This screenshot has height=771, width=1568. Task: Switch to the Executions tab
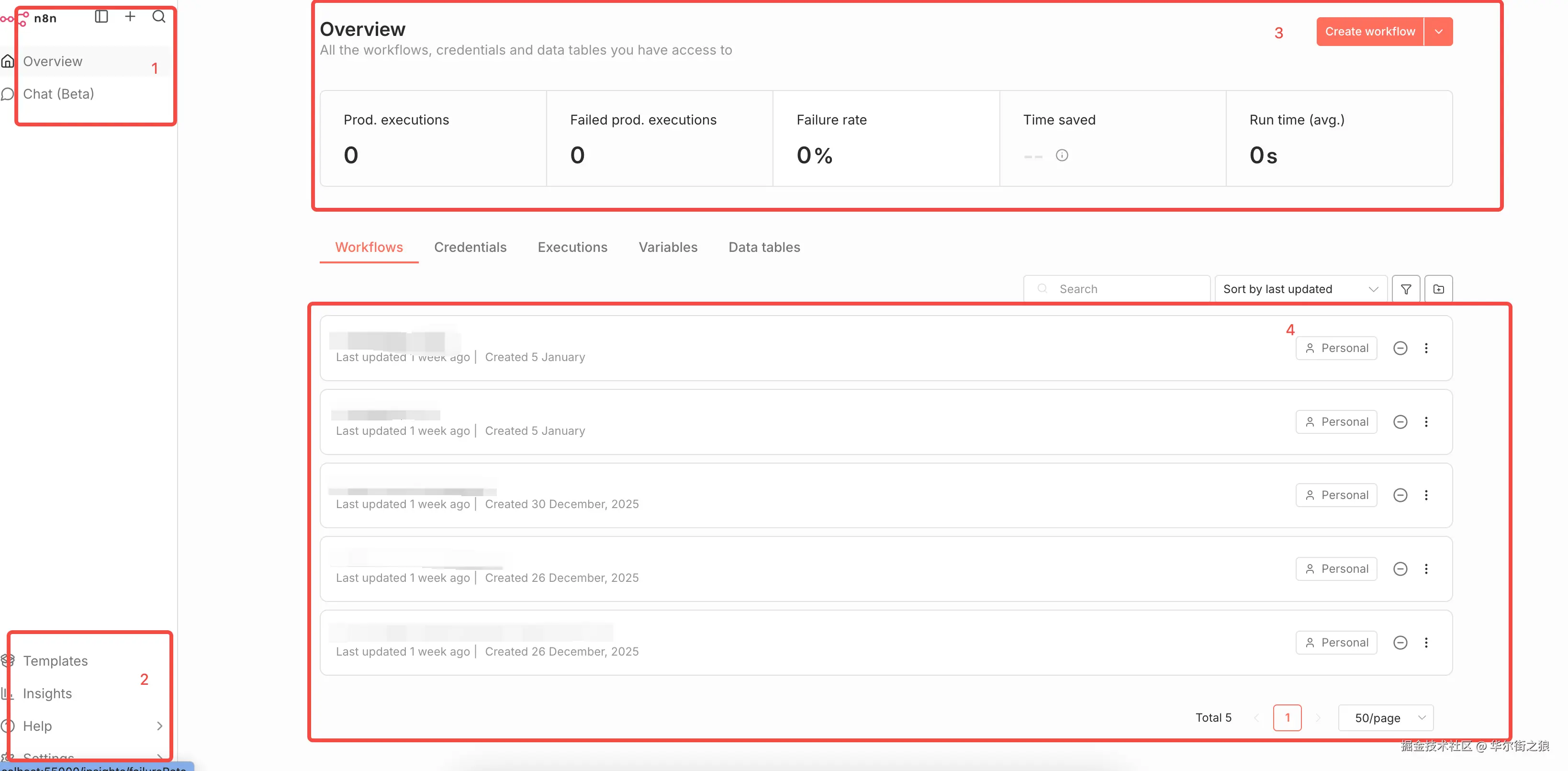click(x=572, y=247)
